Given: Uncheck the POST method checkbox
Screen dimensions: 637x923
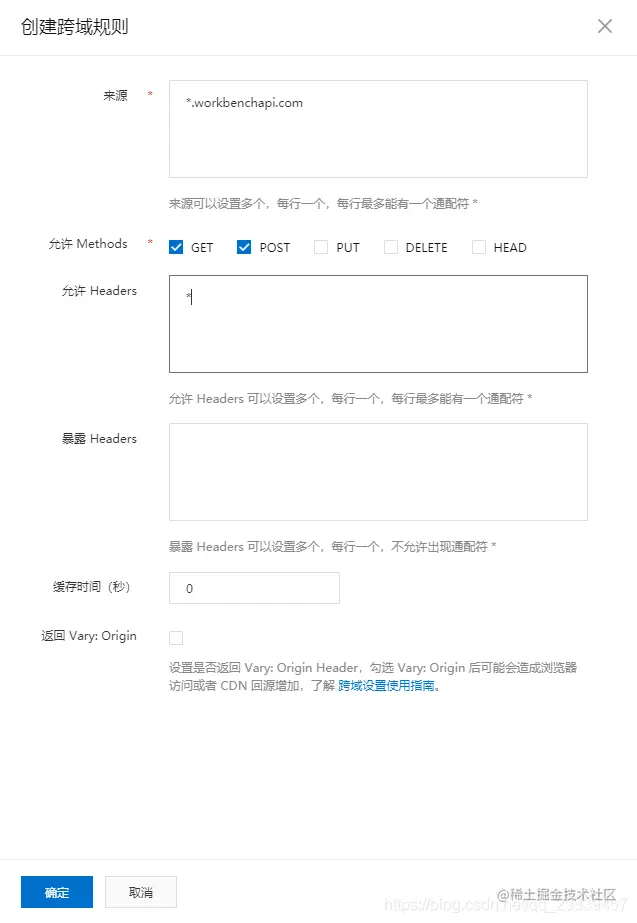Looking at the screenshot, I should [244, 247].
